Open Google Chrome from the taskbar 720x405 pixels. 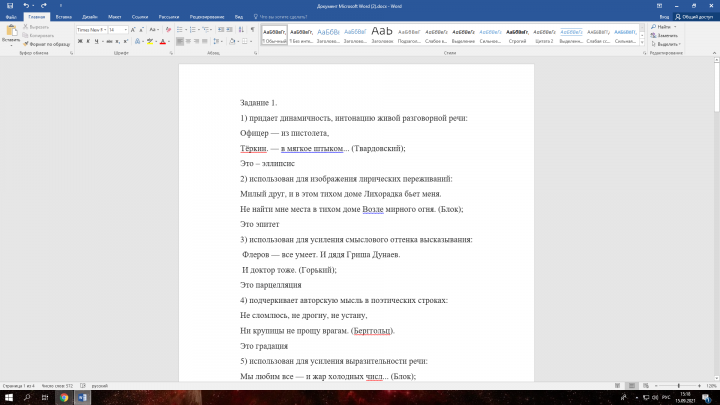[x=64, y=397]
